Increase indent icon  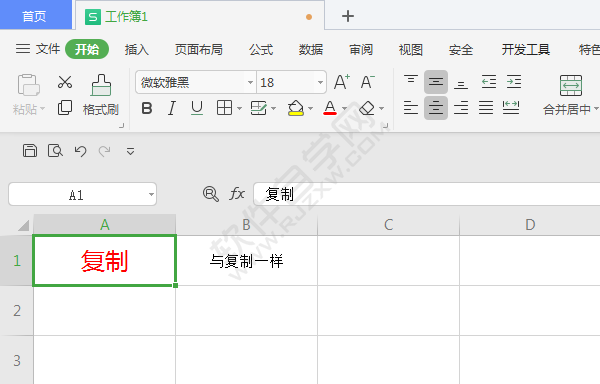point(514,82)
